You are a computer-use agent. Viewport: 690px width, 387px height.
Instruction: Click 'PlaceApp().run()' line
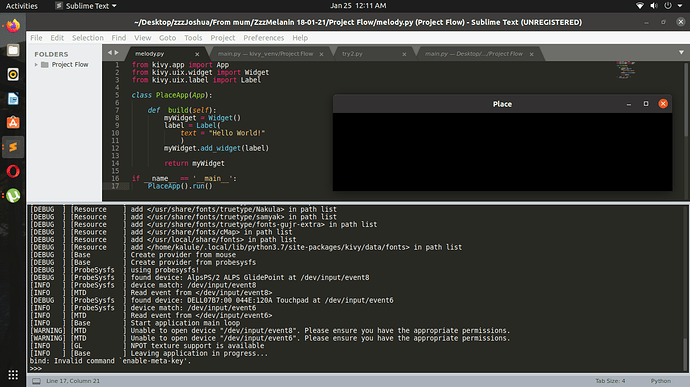[180, 186]
